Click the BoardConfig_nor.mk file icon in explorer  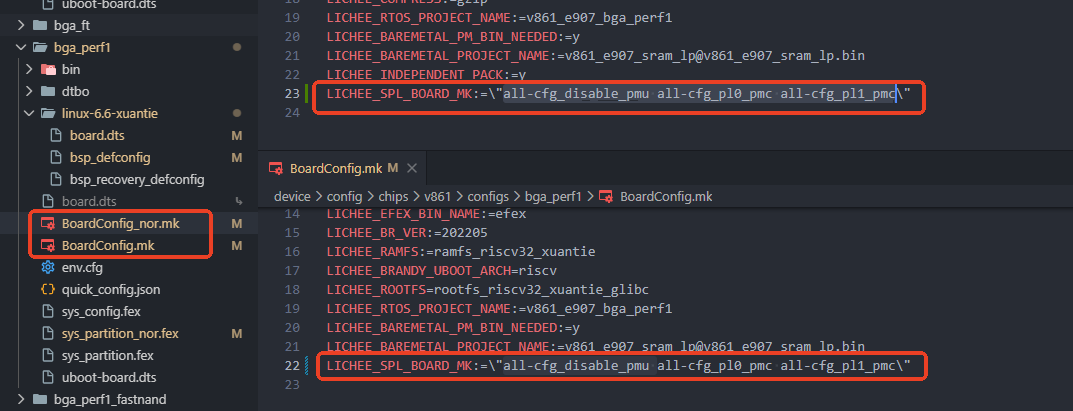point(47,223)
